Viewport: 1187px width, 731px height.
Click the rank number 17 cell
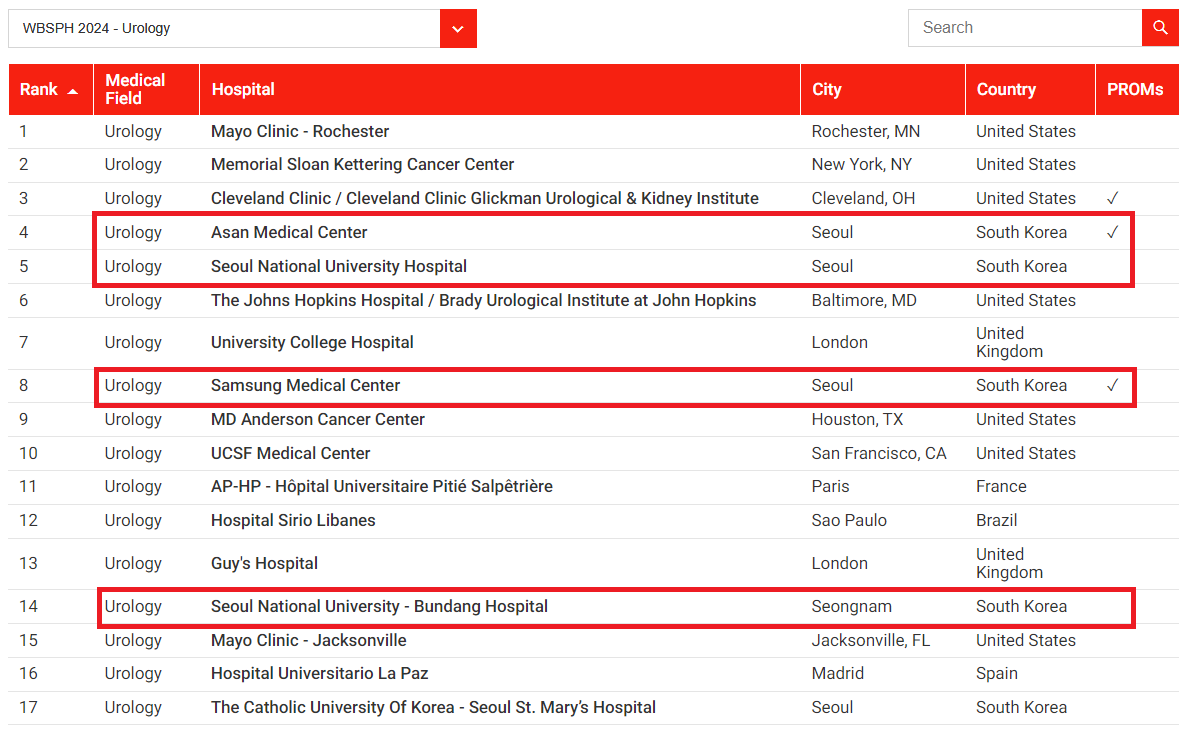[28, 708]
